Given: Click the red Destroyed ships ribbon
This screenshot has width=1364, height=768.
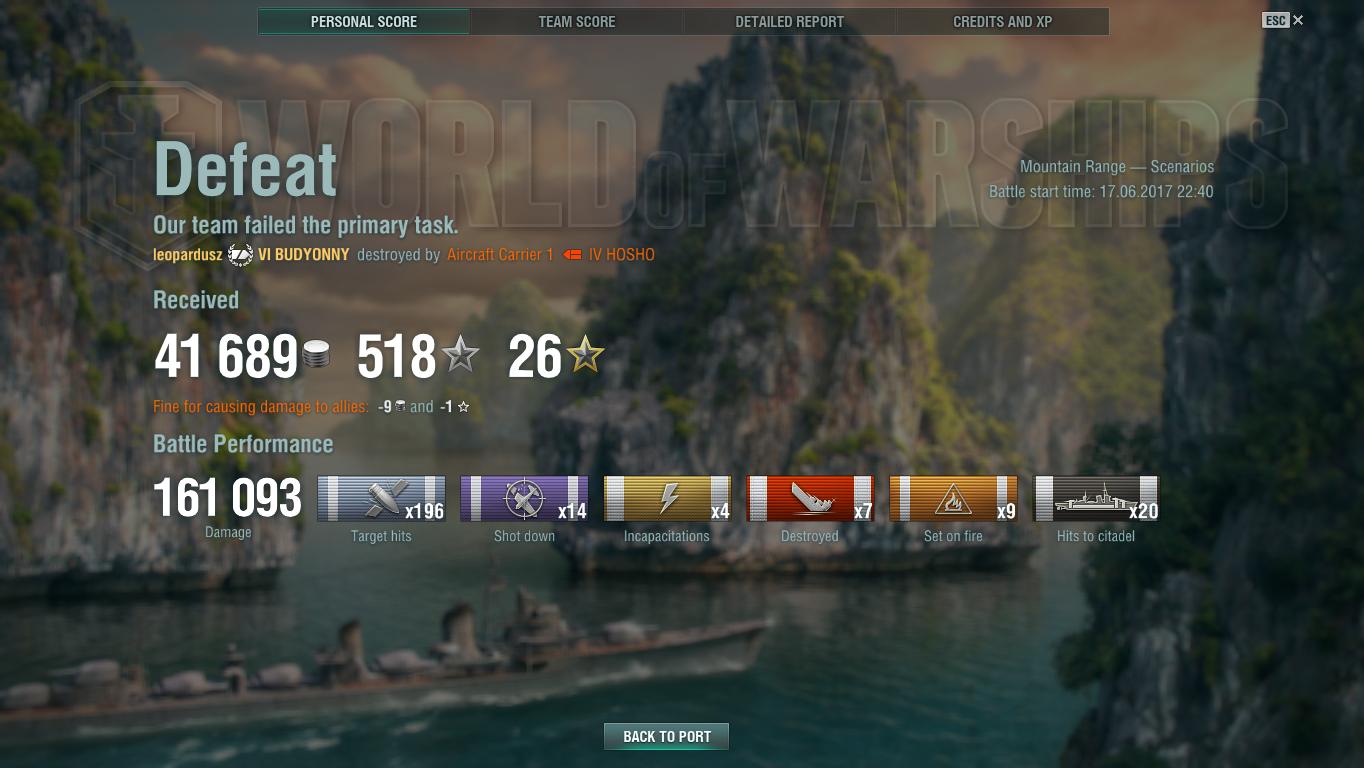Looking at the screenshot, I should pos(810,498).
